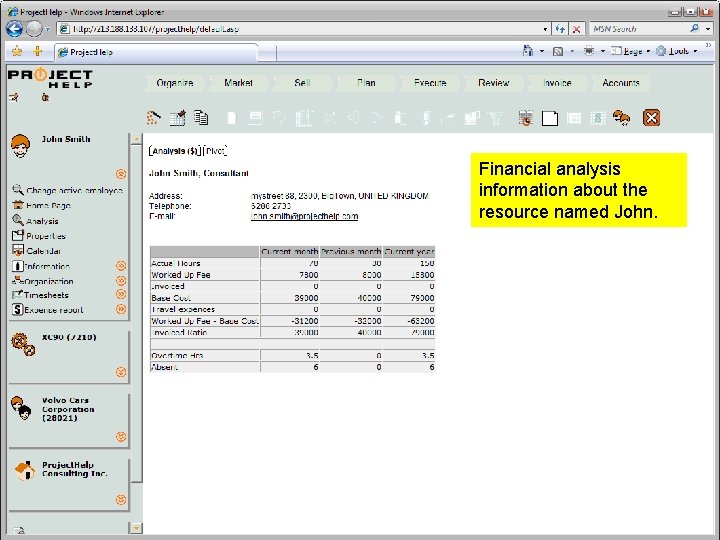Open the Properties sidebar link
720x540 pixels.
[x=46, y=236]
